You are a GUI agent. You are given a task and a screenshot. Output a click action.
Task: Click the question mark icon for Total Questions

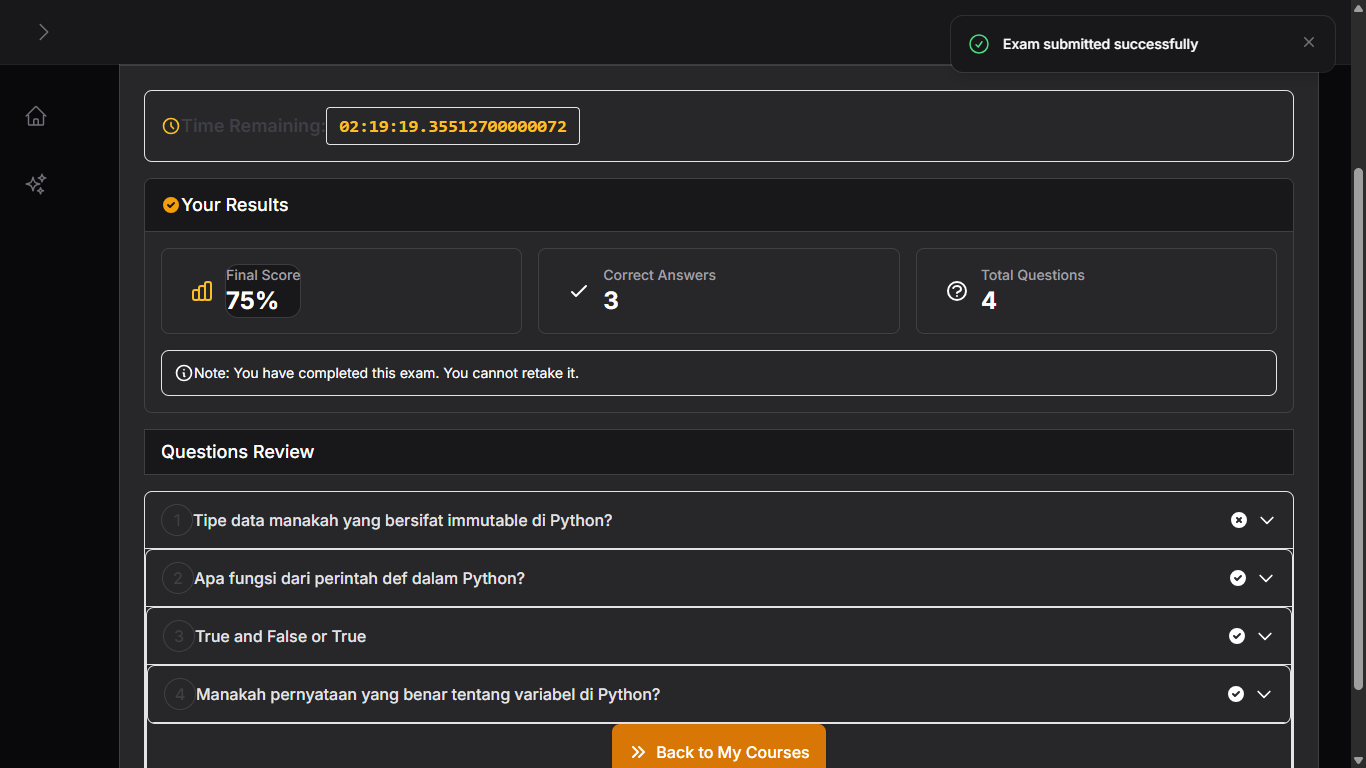coord(957,291)
